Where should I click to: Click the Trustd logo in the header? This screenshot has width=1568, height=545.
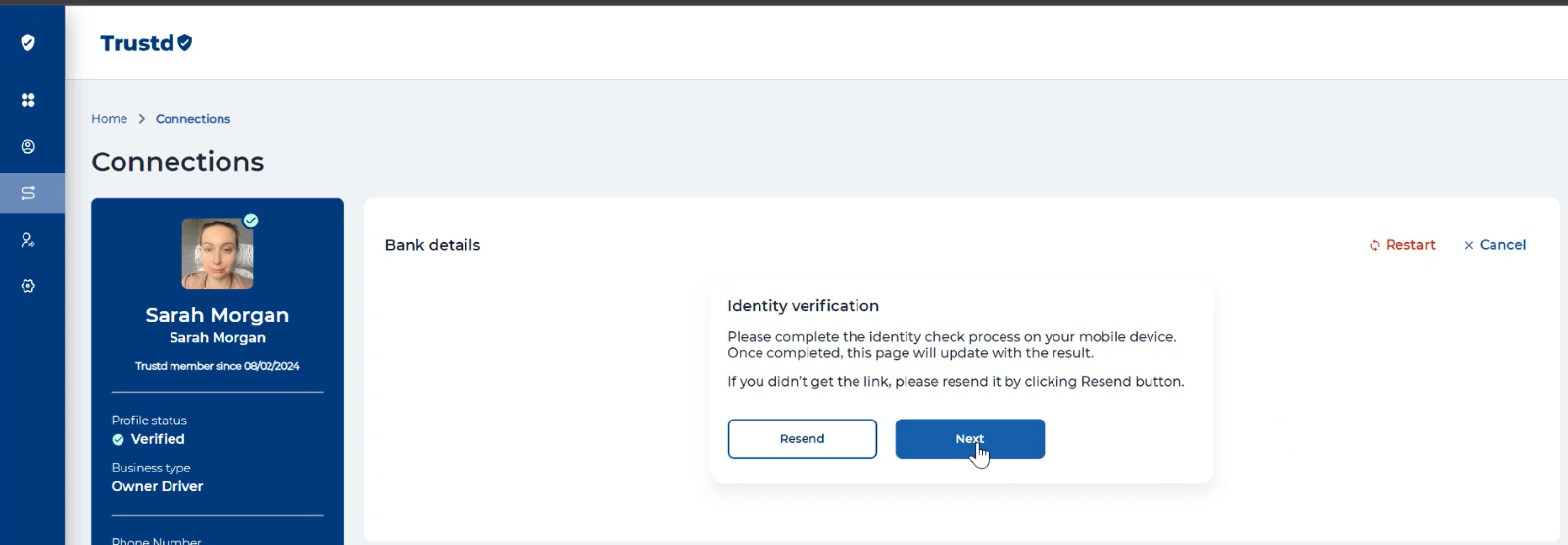146,43
